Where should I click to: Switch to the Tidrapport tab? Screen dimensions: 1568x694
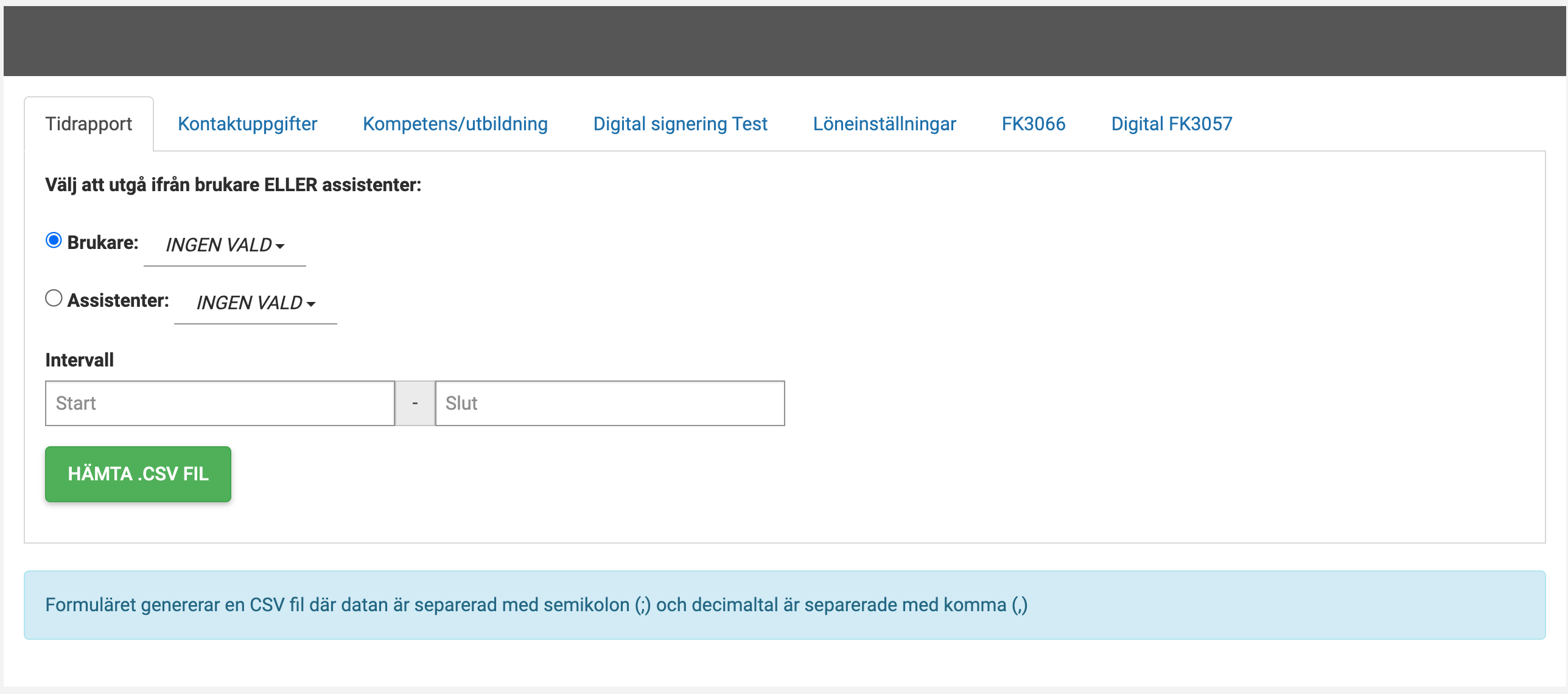click(x=89, y=124)
